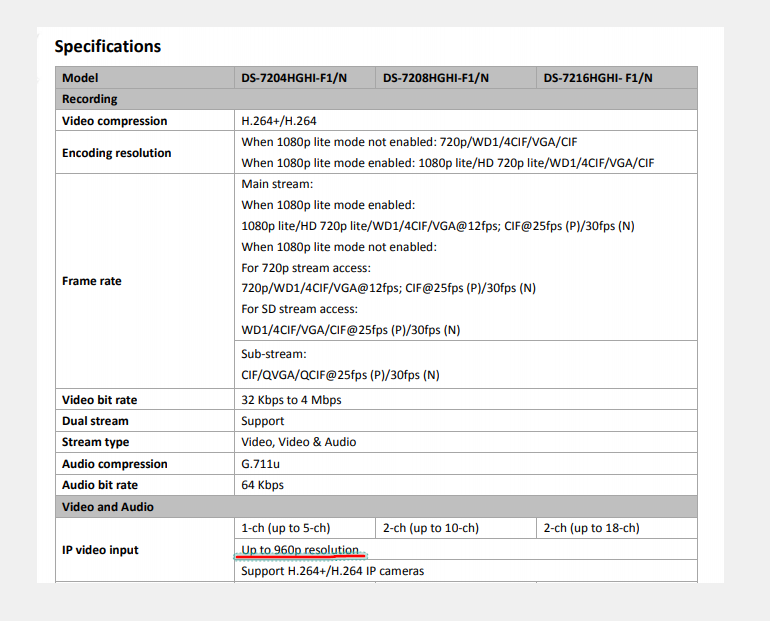Click the '32 Kbps to 4 Mbps' value

point(291,400)
